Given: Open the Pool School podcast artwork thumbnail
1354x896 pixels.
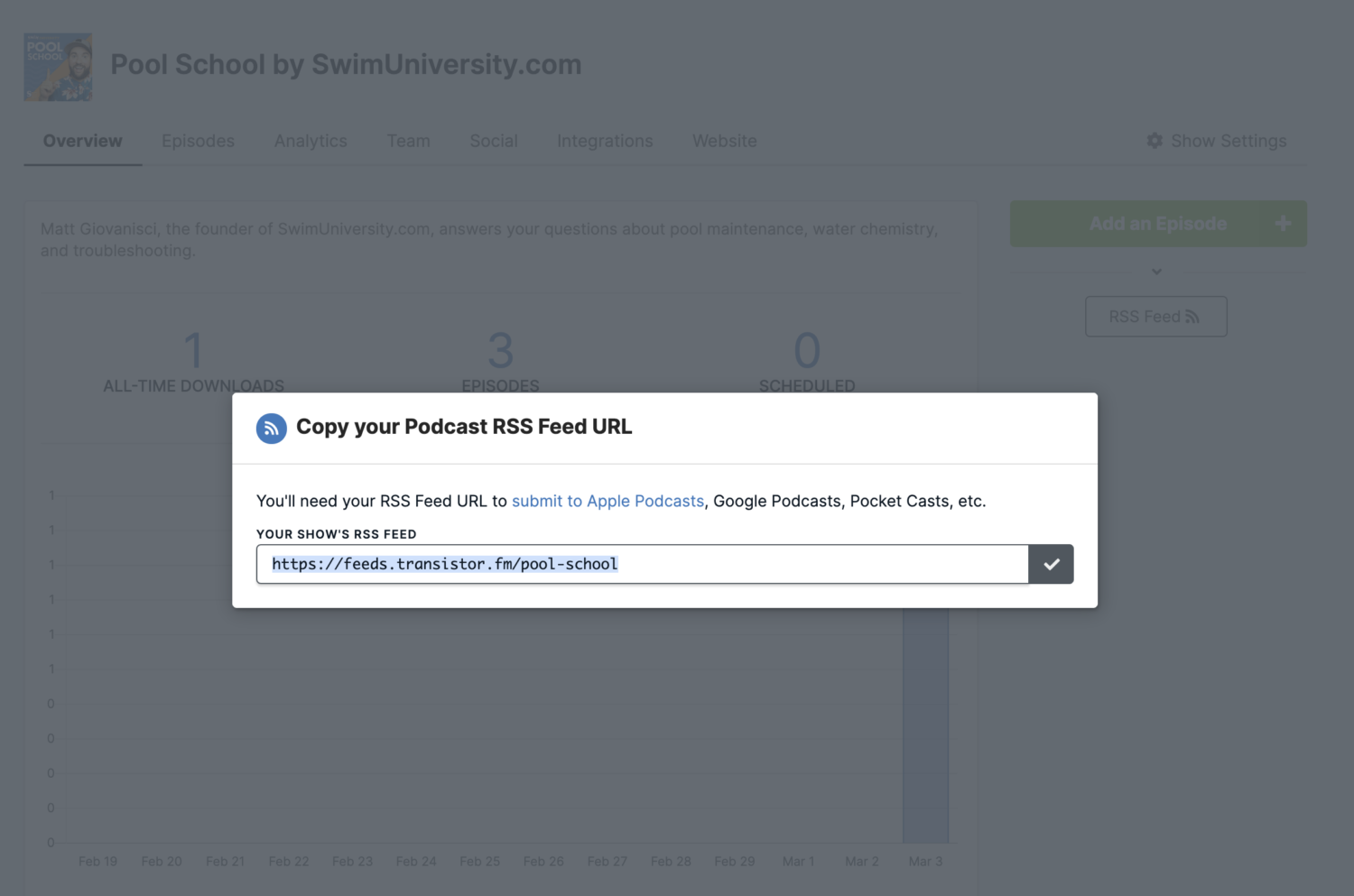Looking at the screenshot, I should pyautogui.click(x=58, y=67).
